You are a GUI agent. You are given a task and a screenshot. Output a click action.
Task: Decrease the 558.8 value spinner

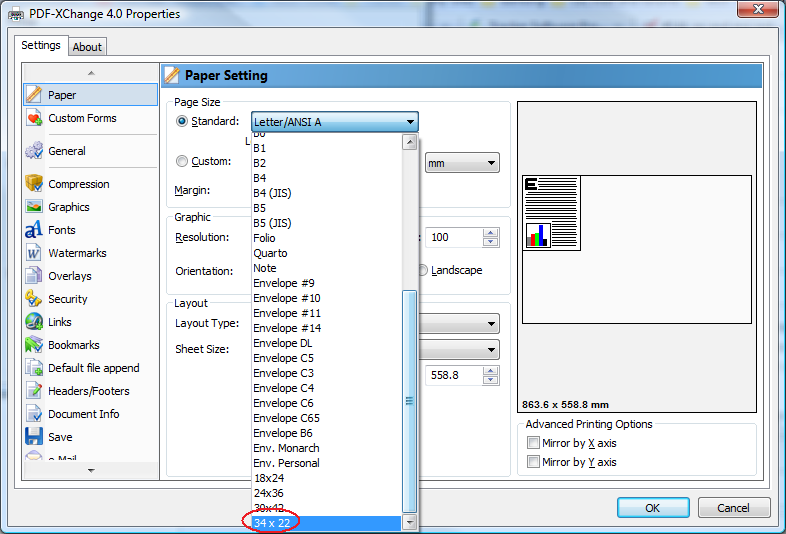click(x=491, y=380)
